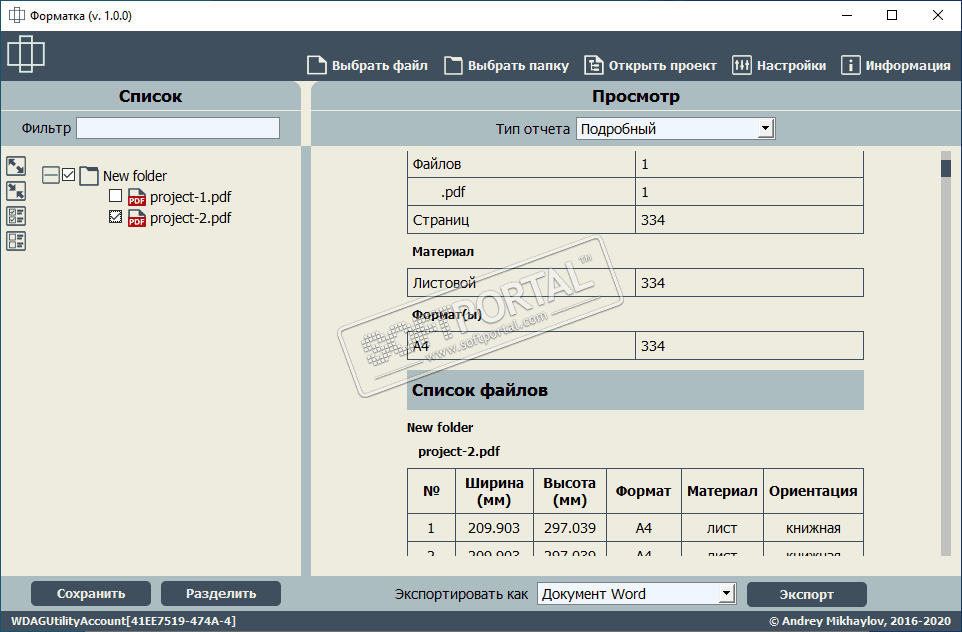Click the 209.903 width cell in row 1
962x632 pixels.
click(x=494, y=528)
